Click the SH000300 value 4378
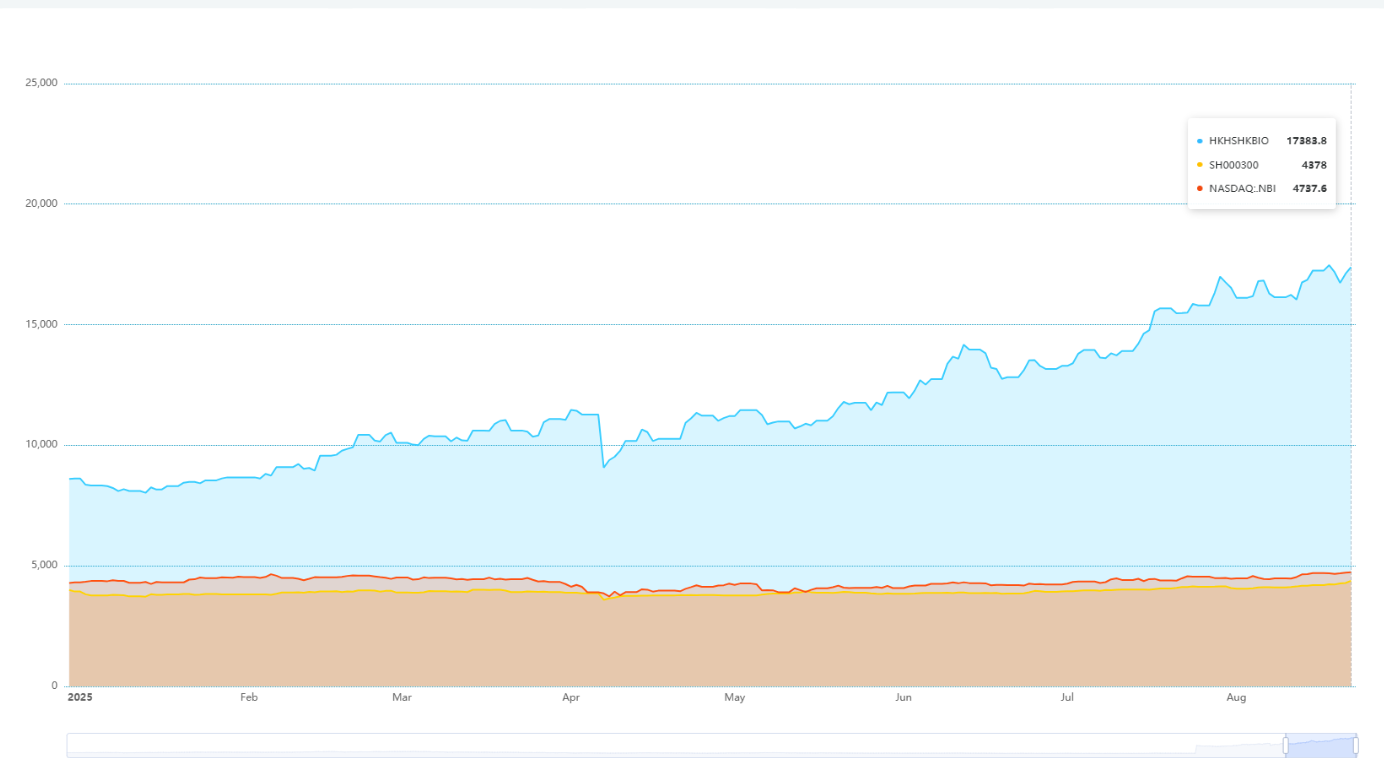The image size is (1384, 764). (1314, 165)
